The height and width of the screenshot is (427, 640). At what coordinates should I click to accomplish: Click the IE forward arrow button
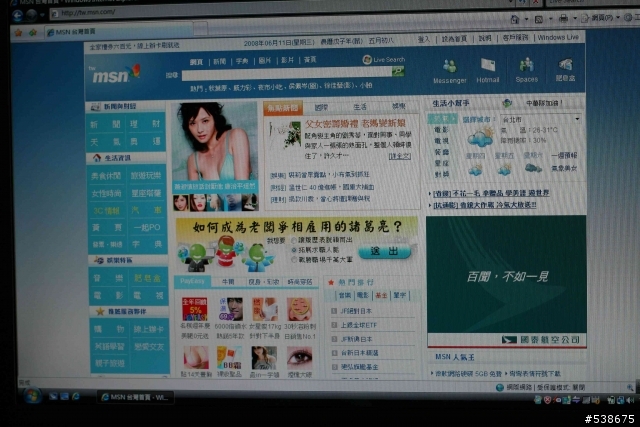31,16
